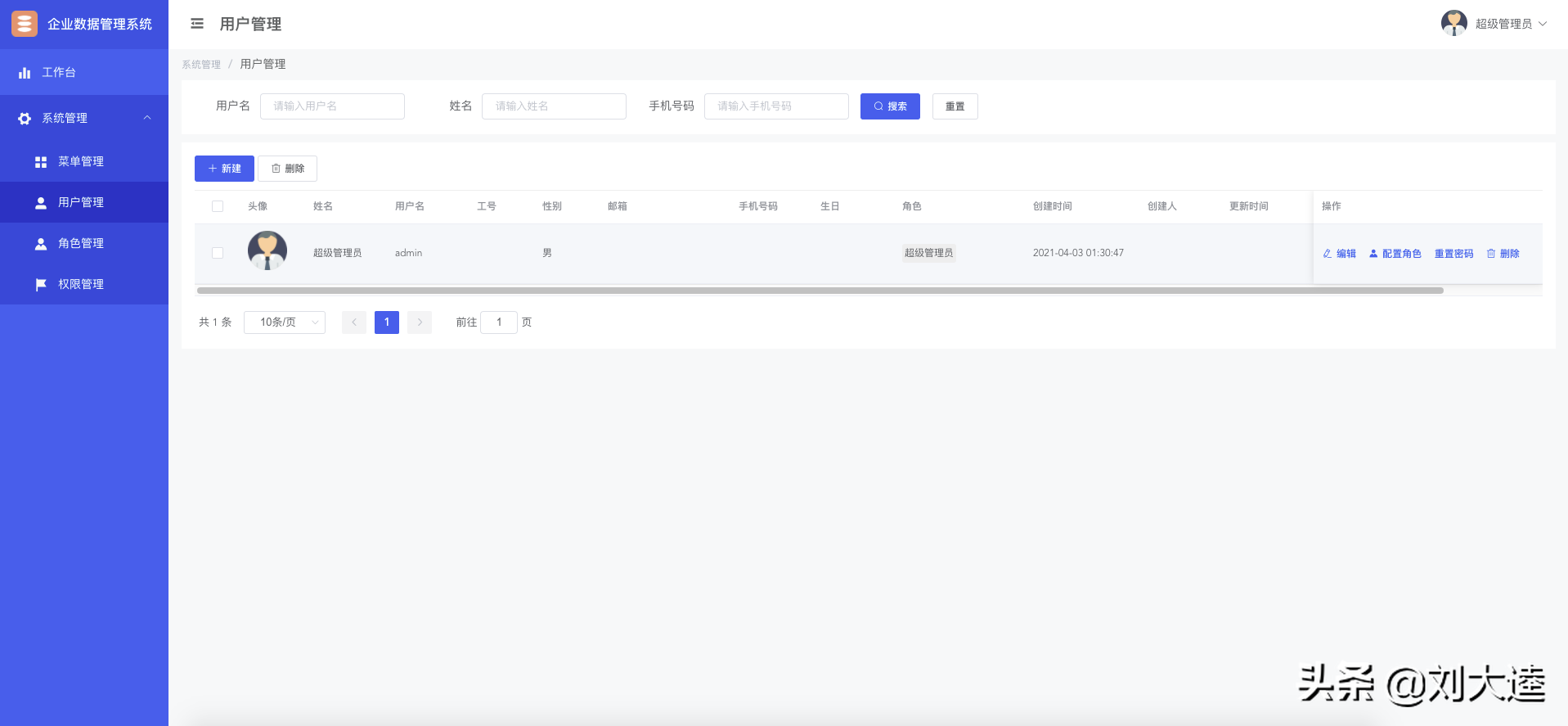
Task: Click the 编辑 edit icon link
Action: [1340, 254]
